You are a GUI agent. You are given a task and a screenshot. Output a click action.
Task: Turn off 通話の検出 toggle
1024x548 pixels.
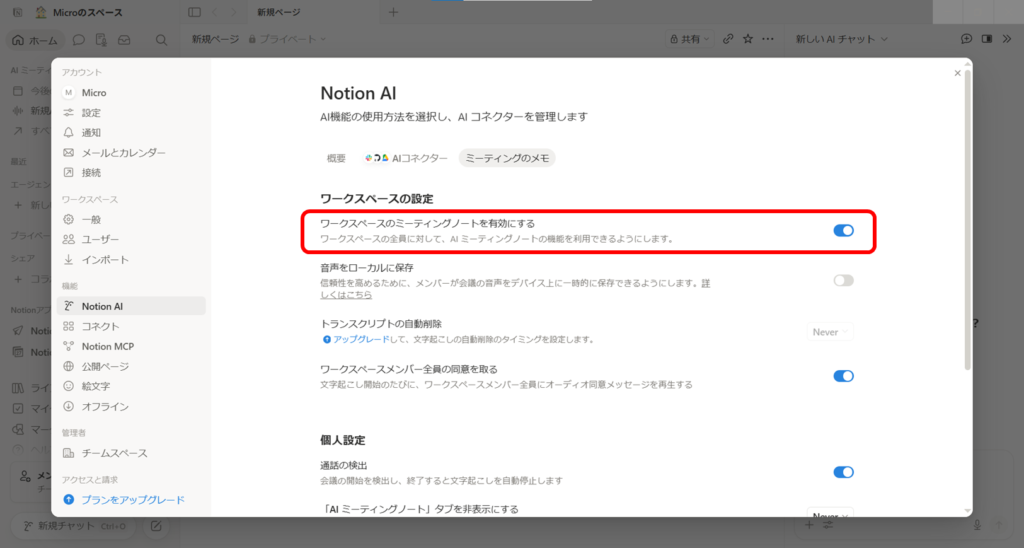843,472
